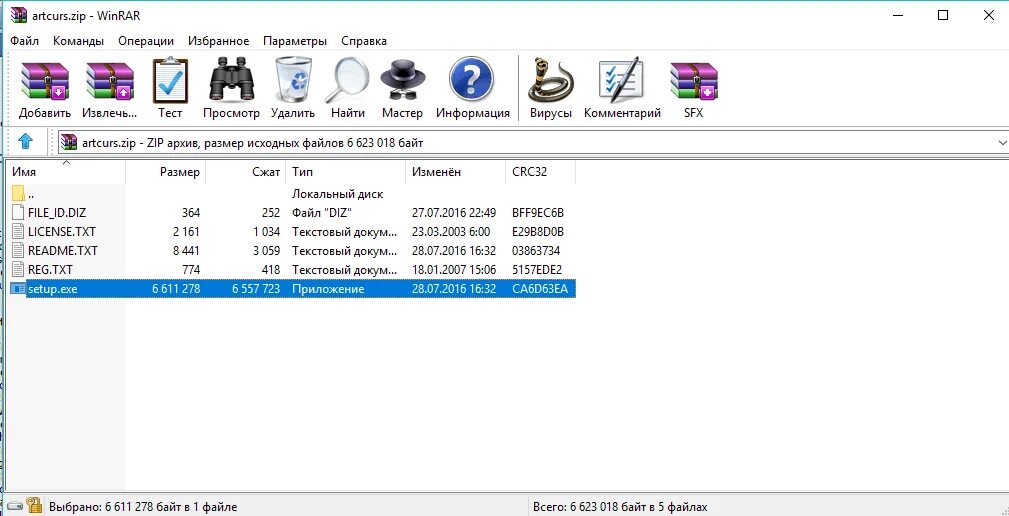Screen dimensions: 1009x516
Task: Show archive Информация icon
Action: 472,80
